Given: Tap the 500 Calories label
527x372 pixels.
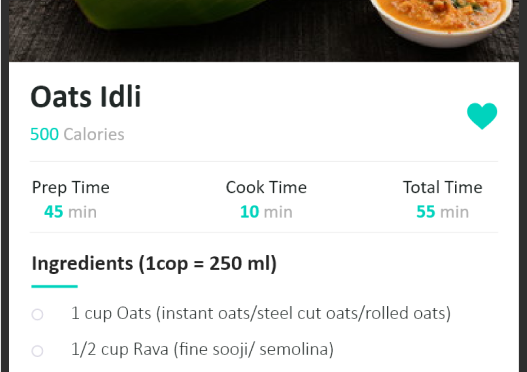Looking at the screenshot, I should [x=77, y=134].
